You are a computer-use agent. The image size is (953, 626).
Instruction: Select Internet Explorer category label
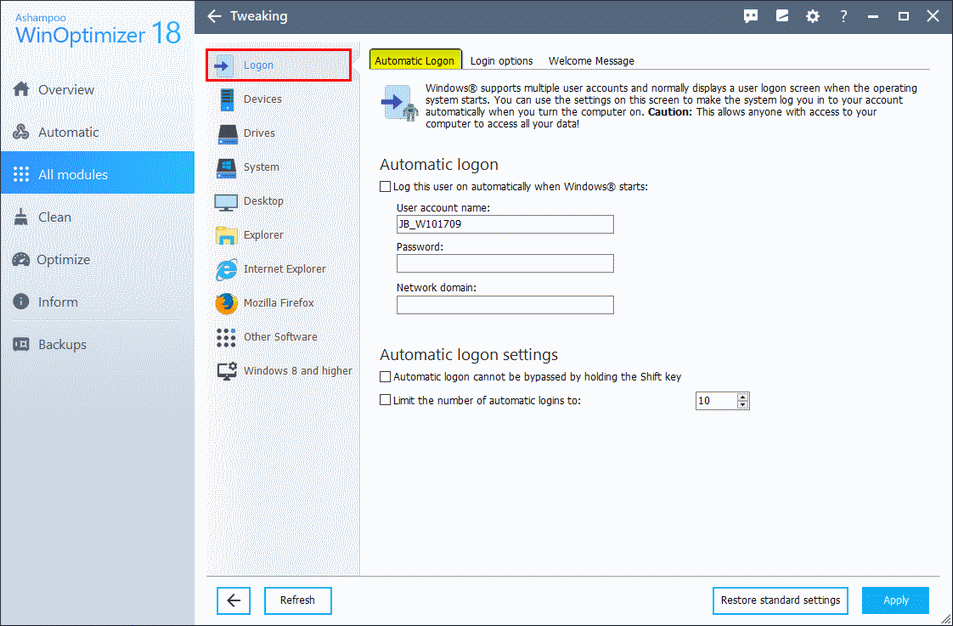point(284,269)
